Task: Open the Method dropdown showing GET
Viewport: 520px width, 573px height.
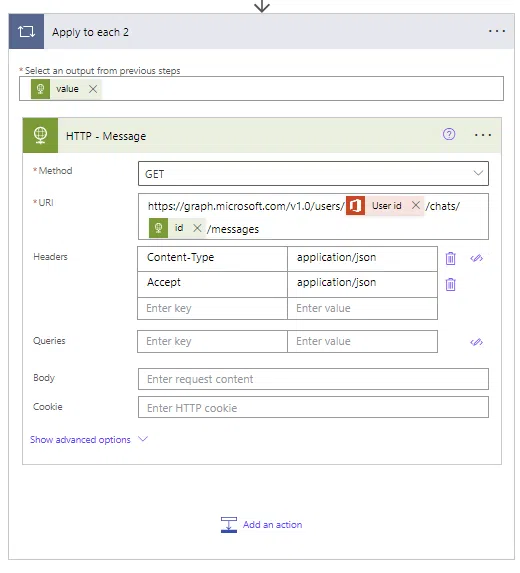Action: click(313, 174)
